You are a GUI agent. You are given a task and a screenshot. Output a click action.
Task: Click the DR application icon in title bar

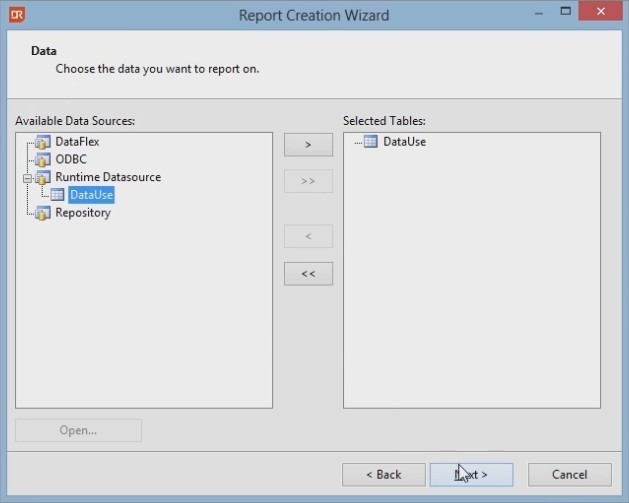[17, 15]
